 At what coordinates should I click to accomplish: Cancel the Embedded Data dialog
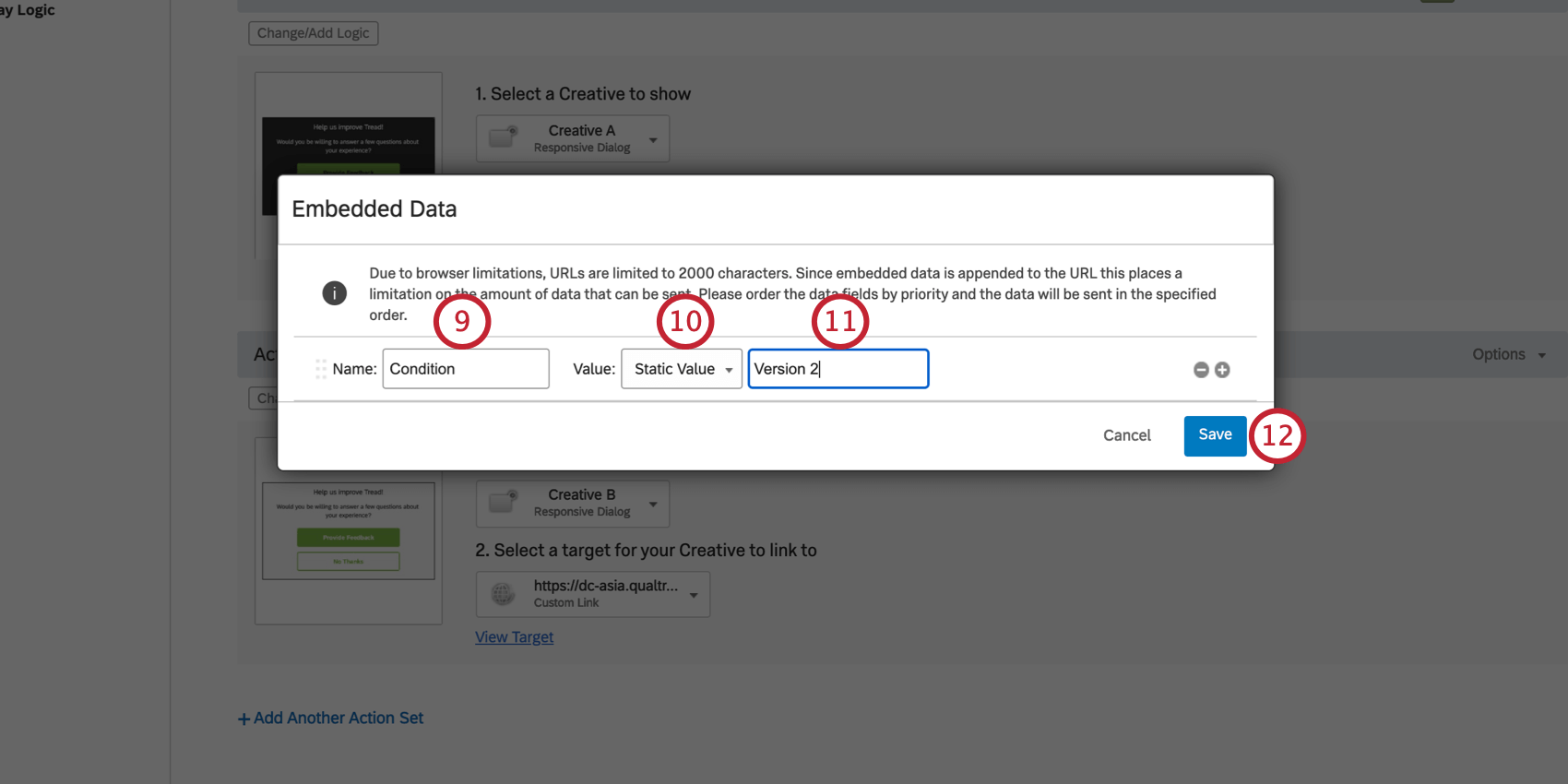pyautogui.click(x=1126, y=435)
